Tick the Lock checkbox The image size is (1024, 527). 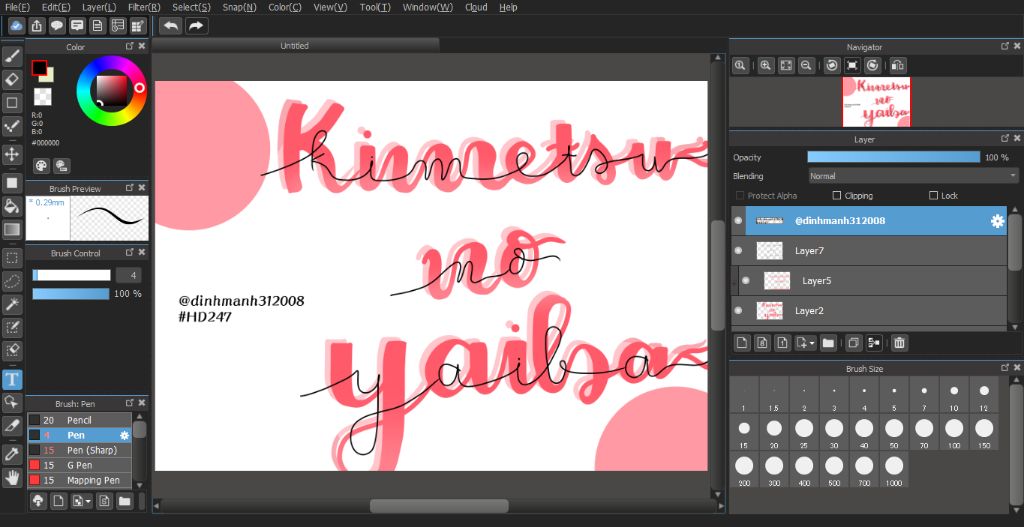click(x=933, y=196)
